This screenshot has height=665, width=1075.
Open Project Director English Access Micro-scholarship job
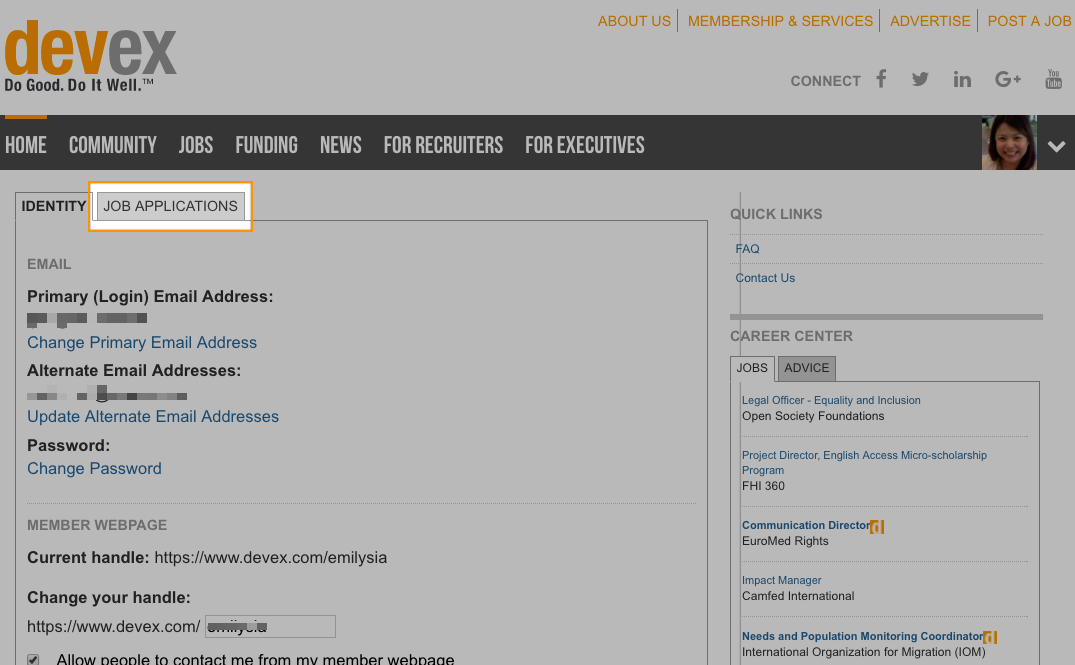click(x=865, y=463)
